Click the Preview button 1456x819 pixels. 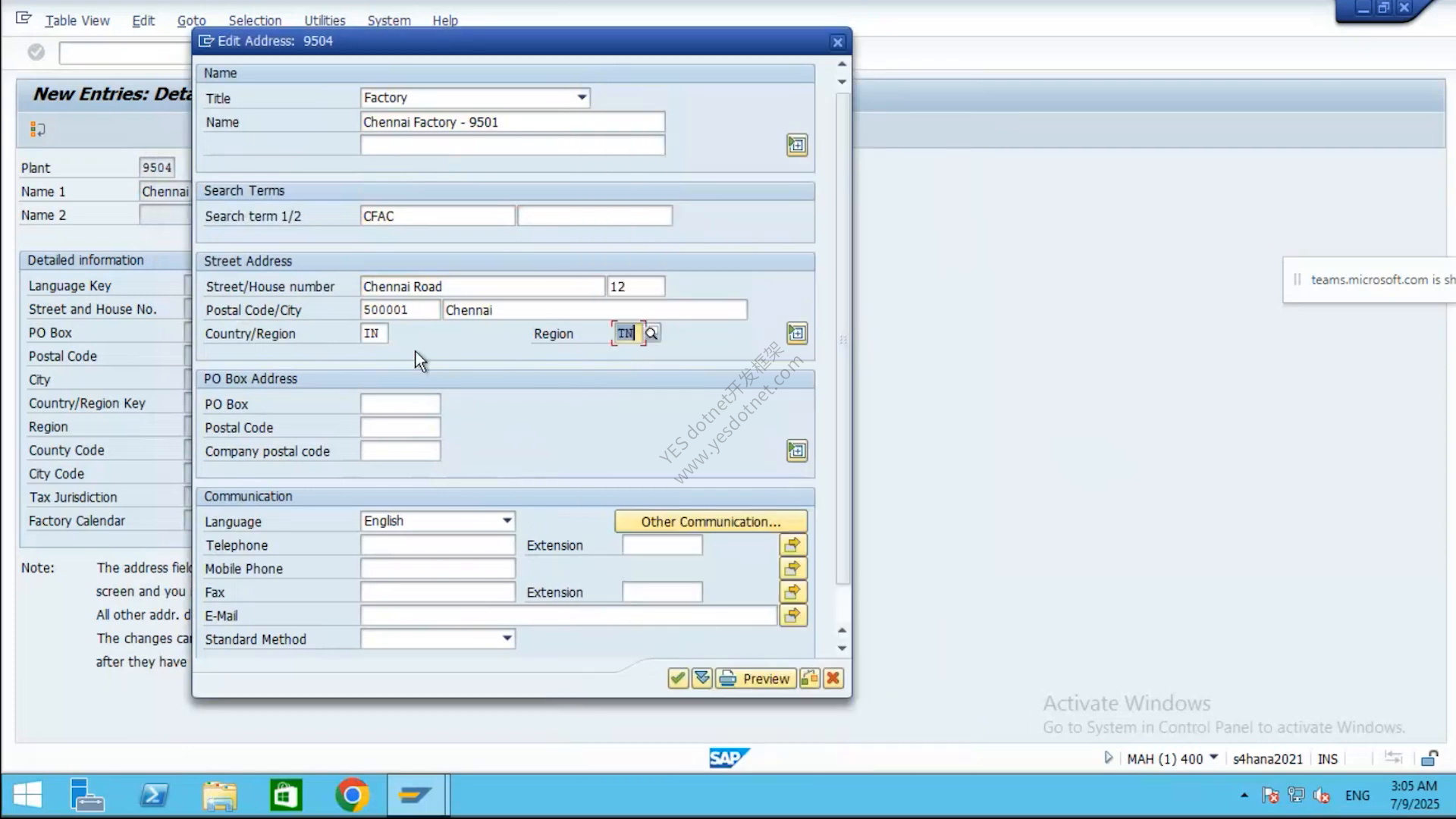755,678
